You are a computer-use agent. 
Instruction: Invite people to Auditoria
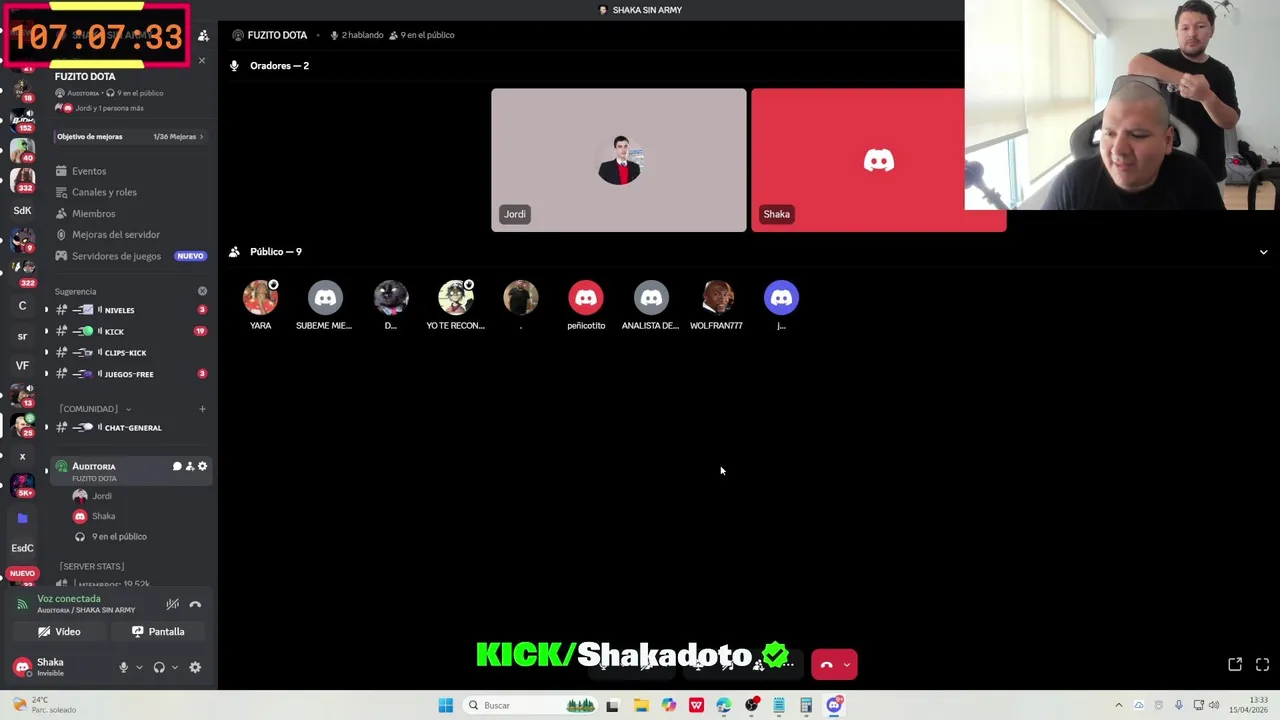click(190, 466)
